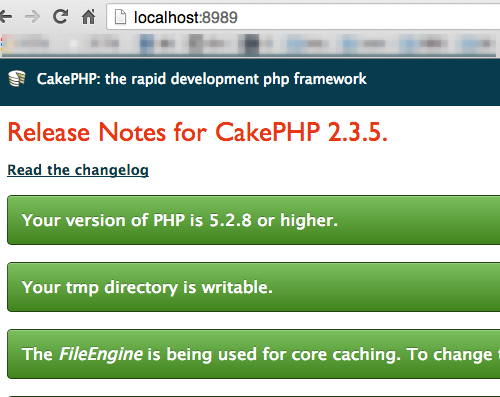This screenshot has width=500, height=397.
Task: Click the browser forward arrow
Action: click(32, 16)
